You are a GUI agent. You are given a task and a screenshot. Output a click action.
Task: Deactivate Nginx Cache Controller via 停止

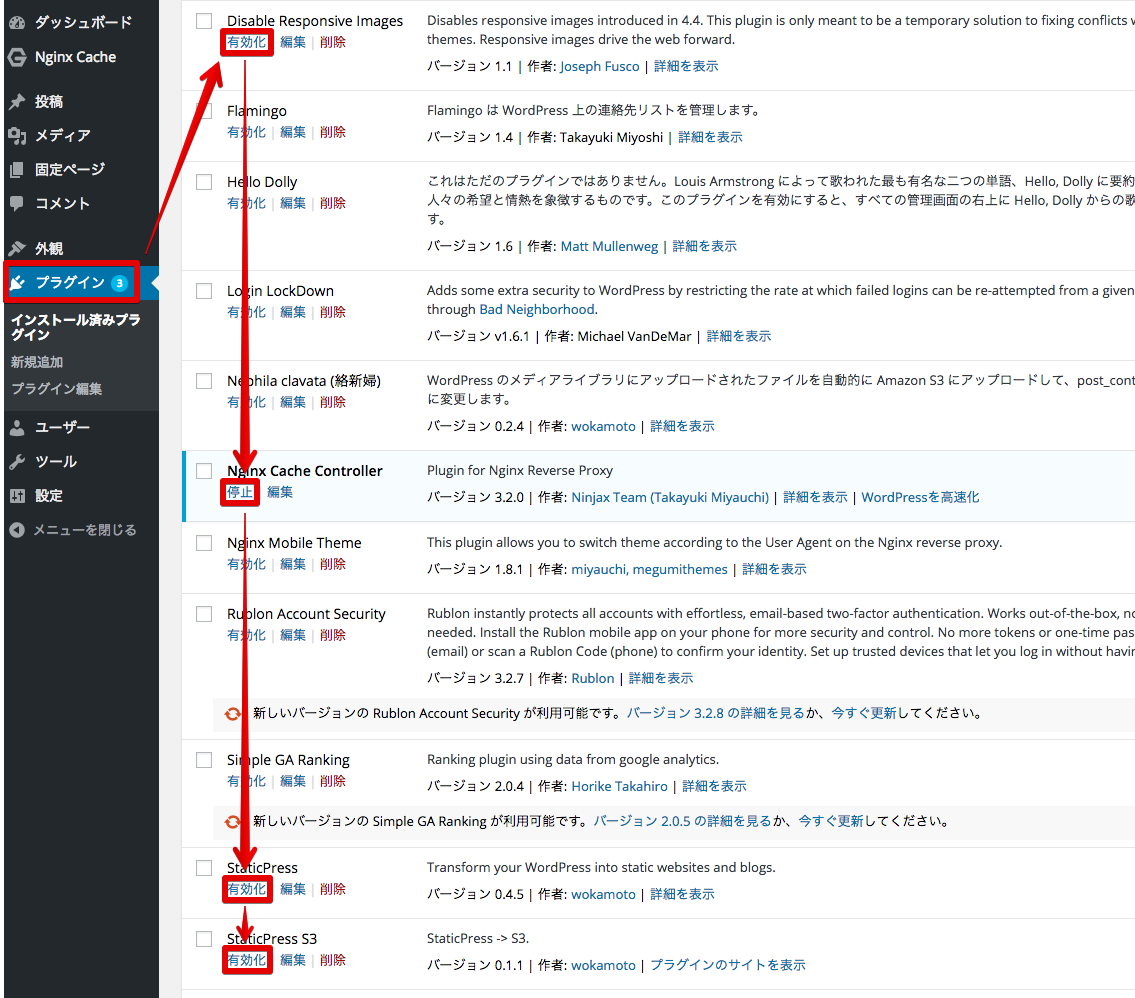pos(239,491)
